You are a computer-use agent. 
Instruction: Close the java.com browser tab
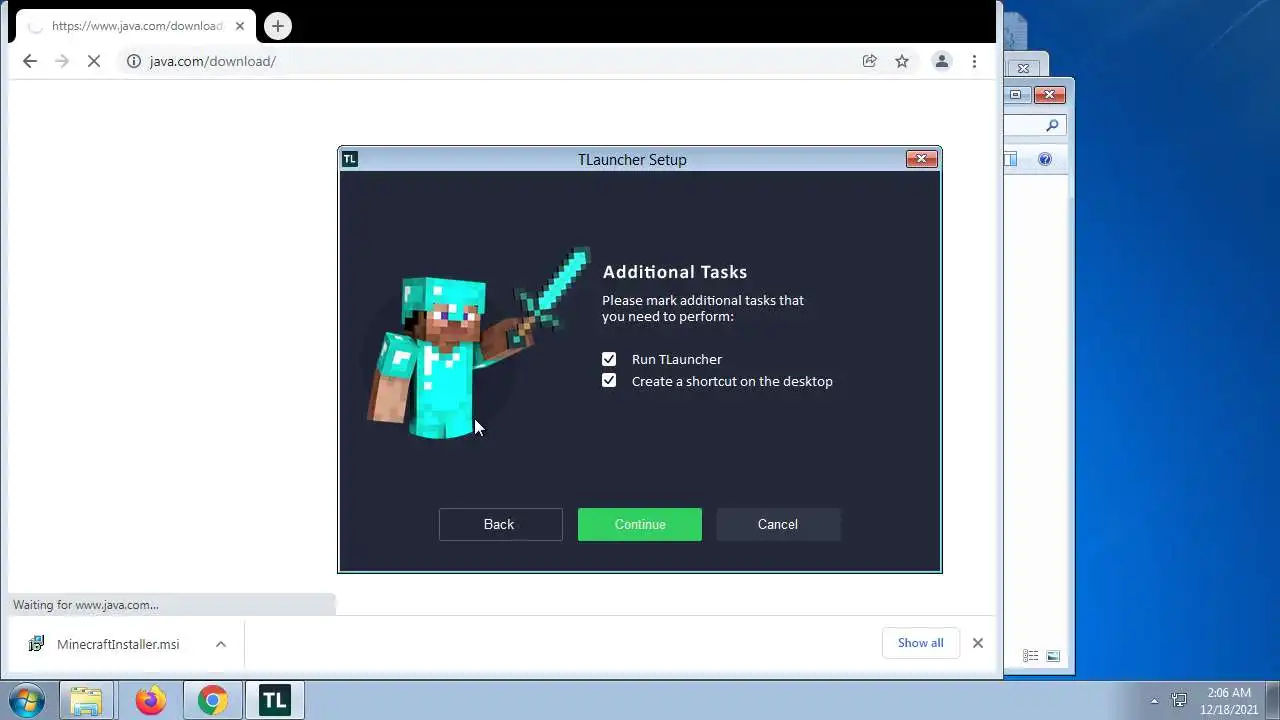coord(240,26)
